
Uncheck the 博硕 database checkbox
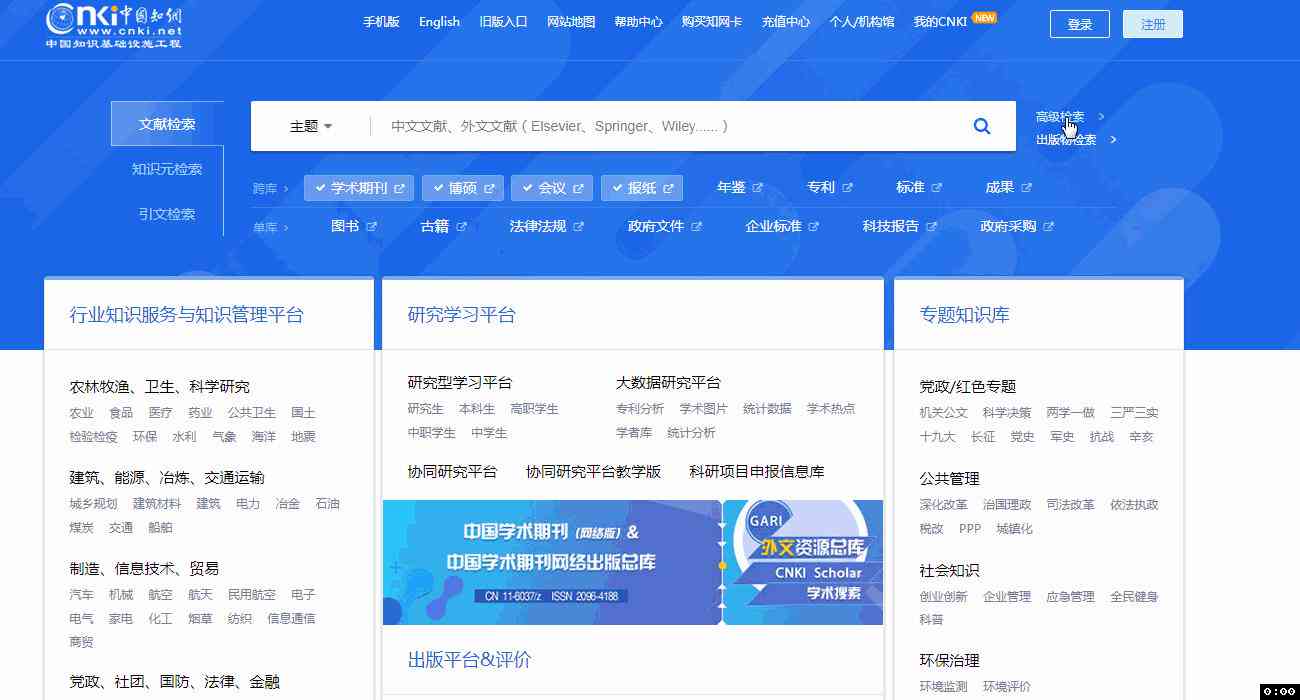[x=438, y=188]
